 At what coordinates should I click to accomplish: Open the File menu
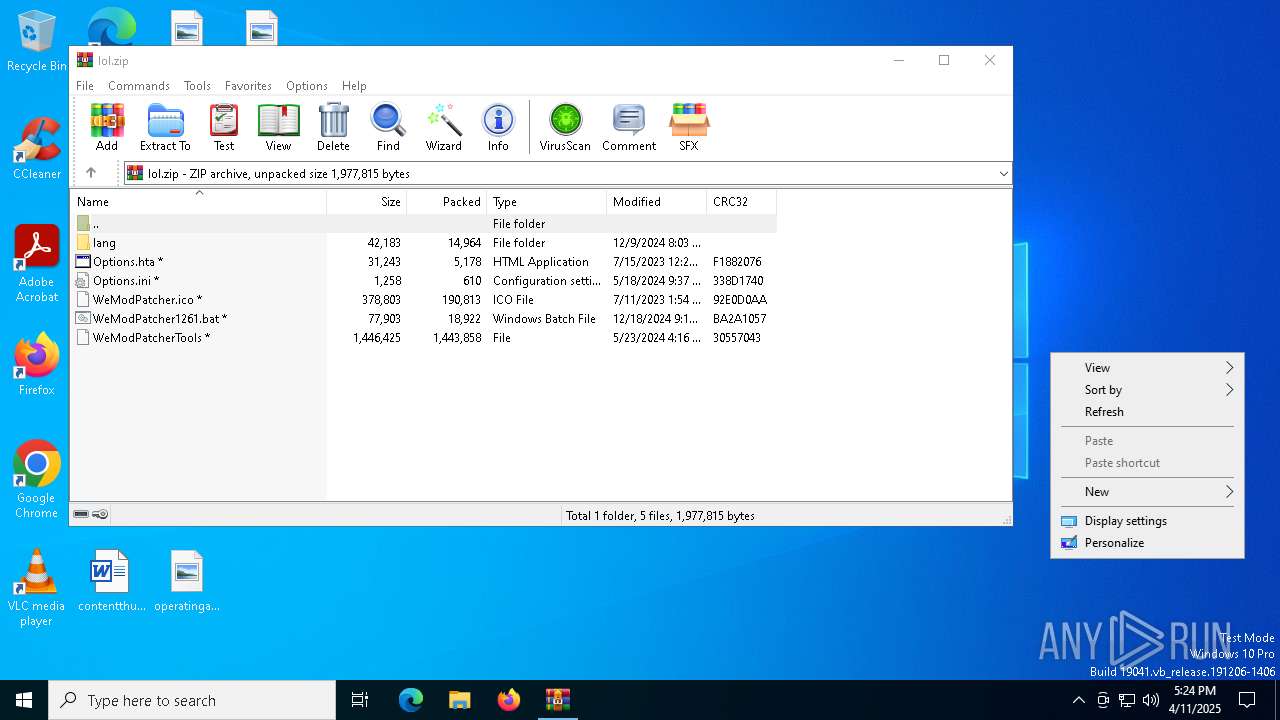[85, 86]
